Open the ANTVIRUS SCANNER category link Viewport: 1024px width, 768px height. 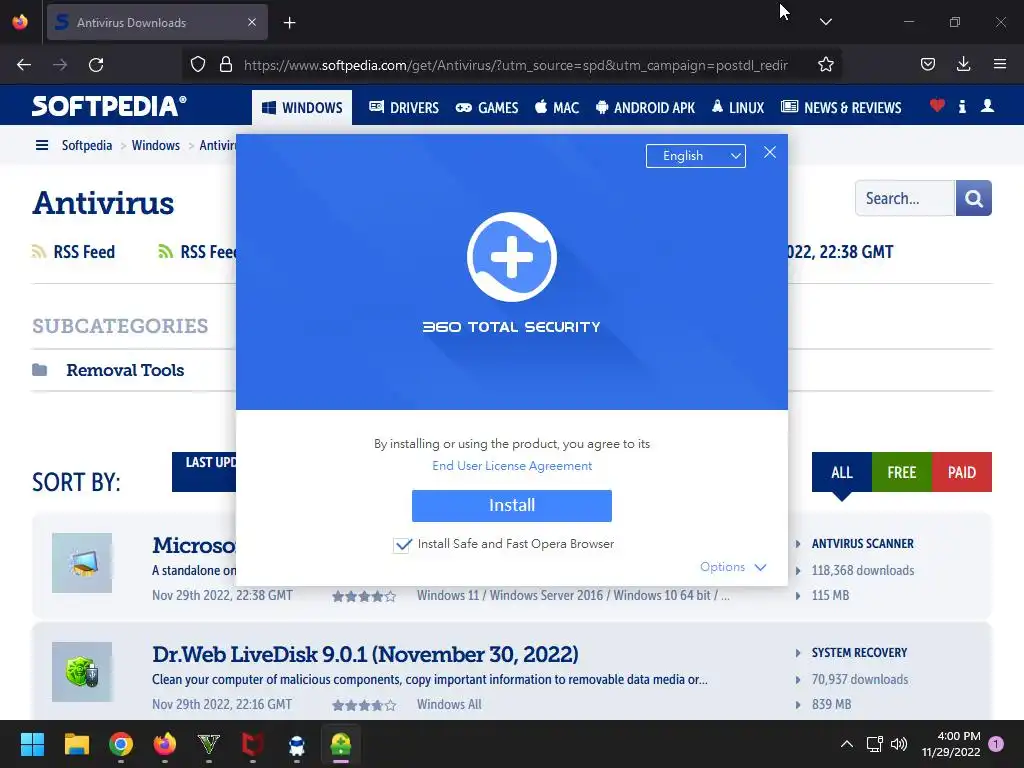[x=862, y=544]
